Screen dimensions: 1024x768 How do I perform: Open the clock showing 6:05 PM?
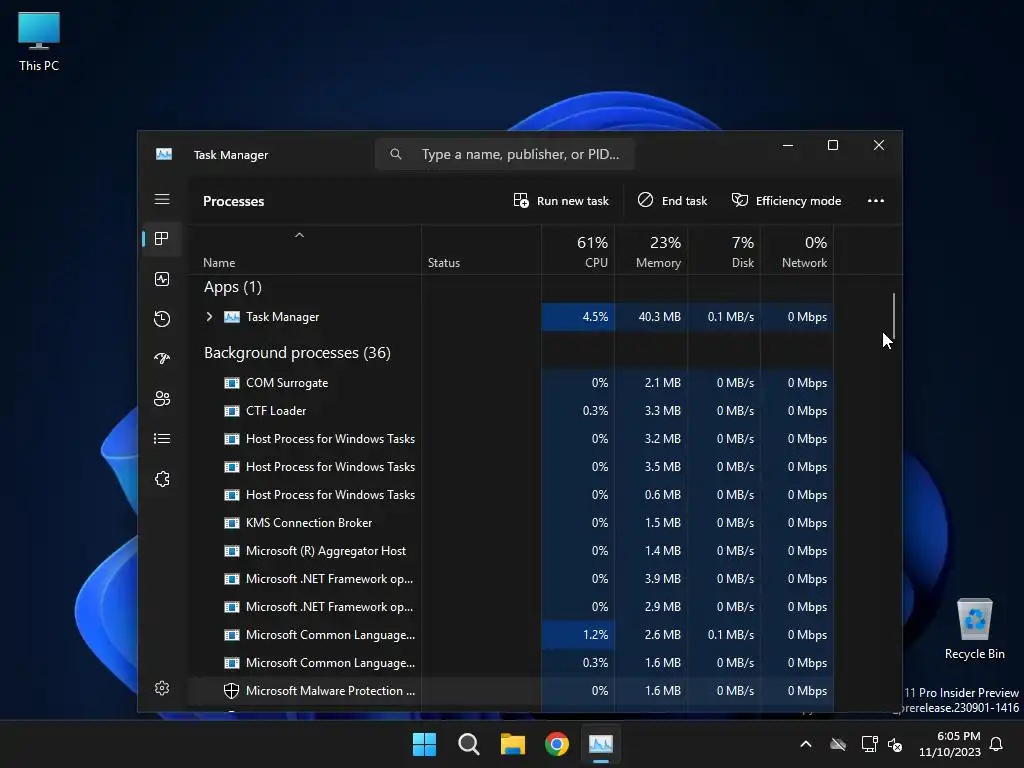pyautogui.click(x=950, y=744)
